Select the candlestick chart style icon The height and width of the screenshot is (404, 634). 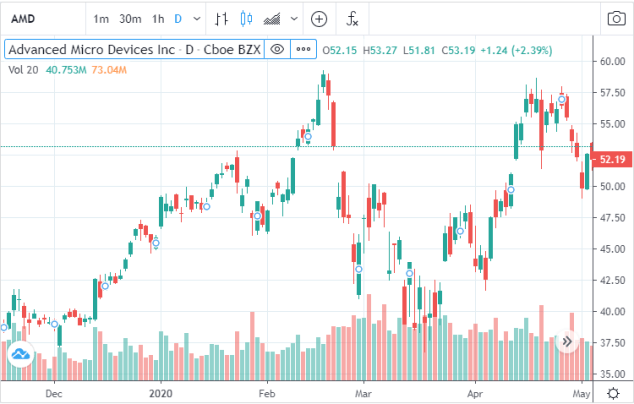click(246, 19)
